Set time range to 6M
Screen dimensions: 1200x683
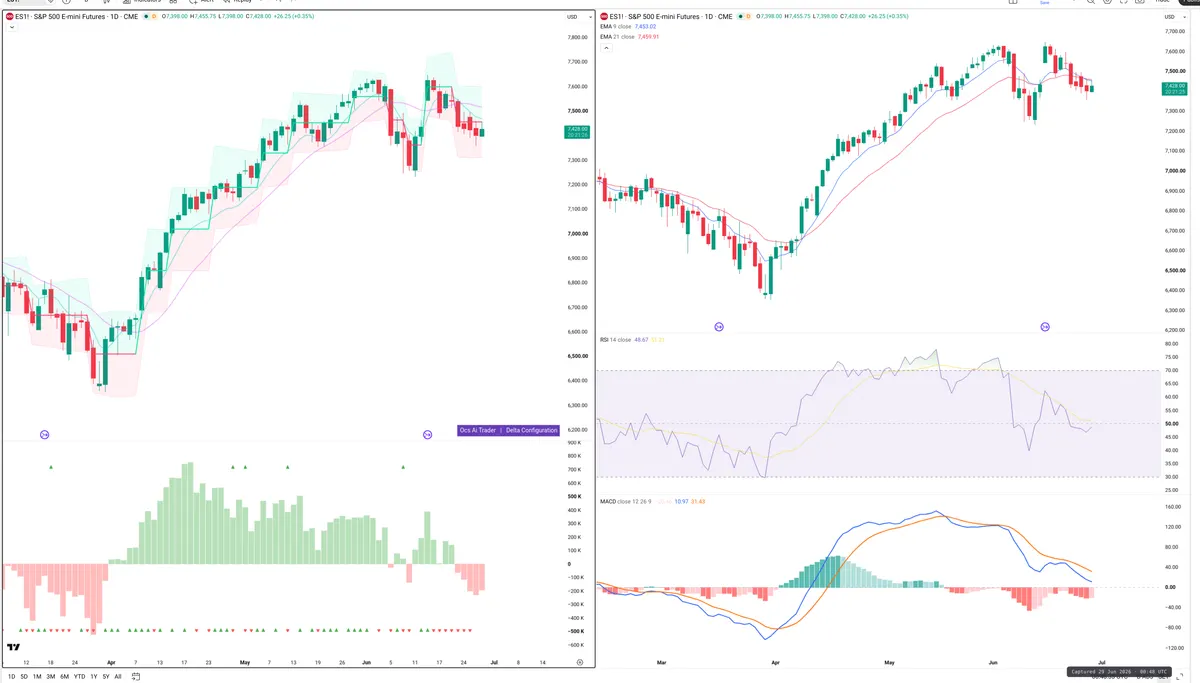click(65, 677)
